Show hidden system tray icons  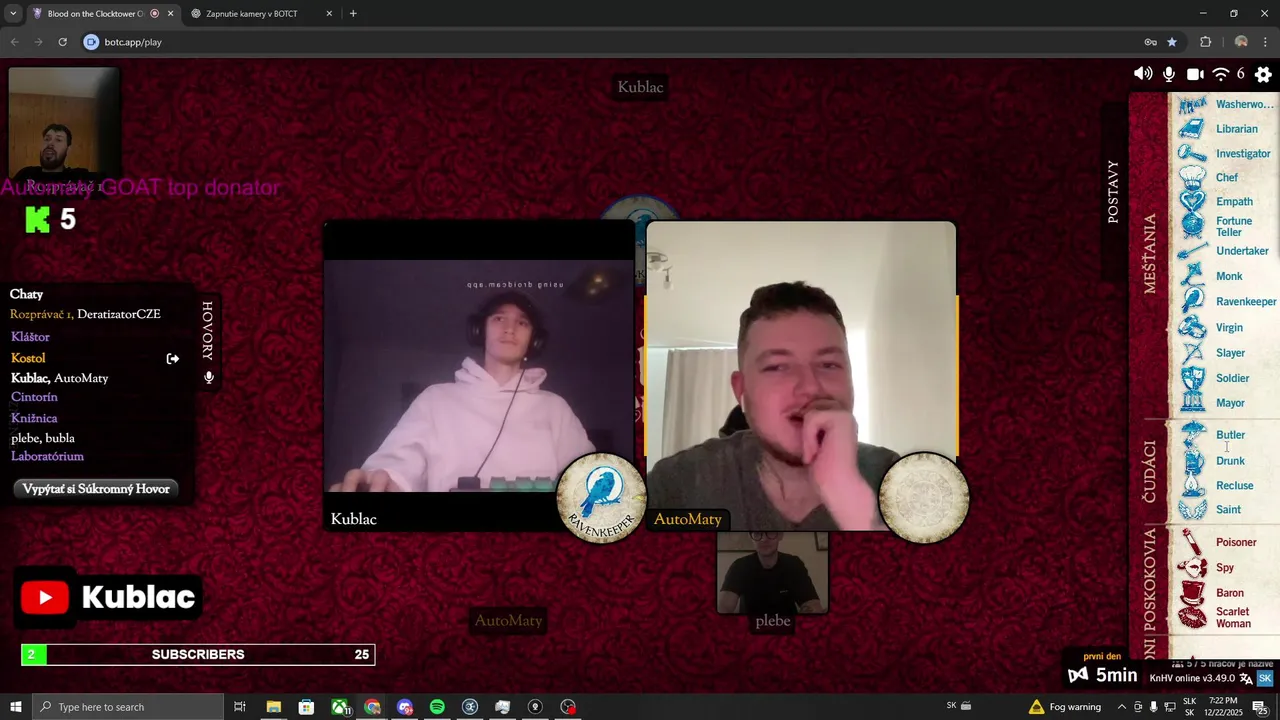click(1122, 707)
